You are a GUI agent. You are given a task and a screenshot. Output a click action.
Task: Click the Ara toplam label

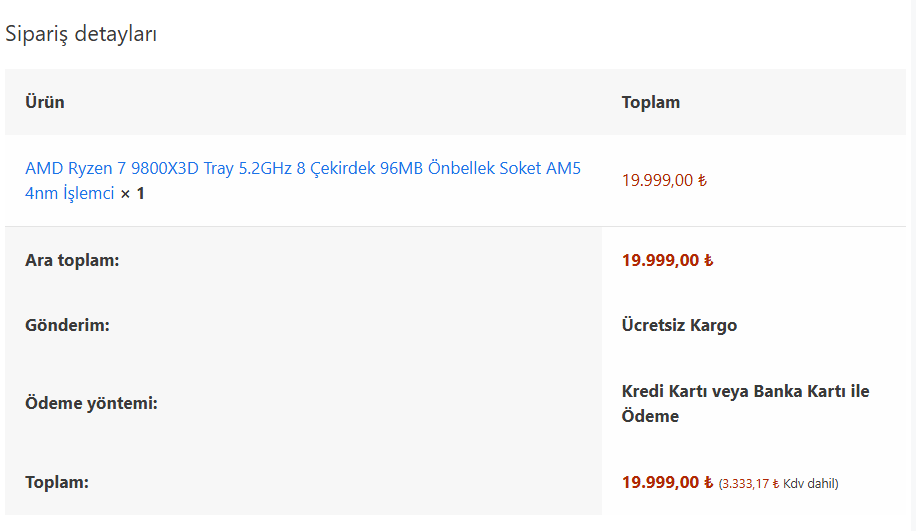[x=72, y=260]
